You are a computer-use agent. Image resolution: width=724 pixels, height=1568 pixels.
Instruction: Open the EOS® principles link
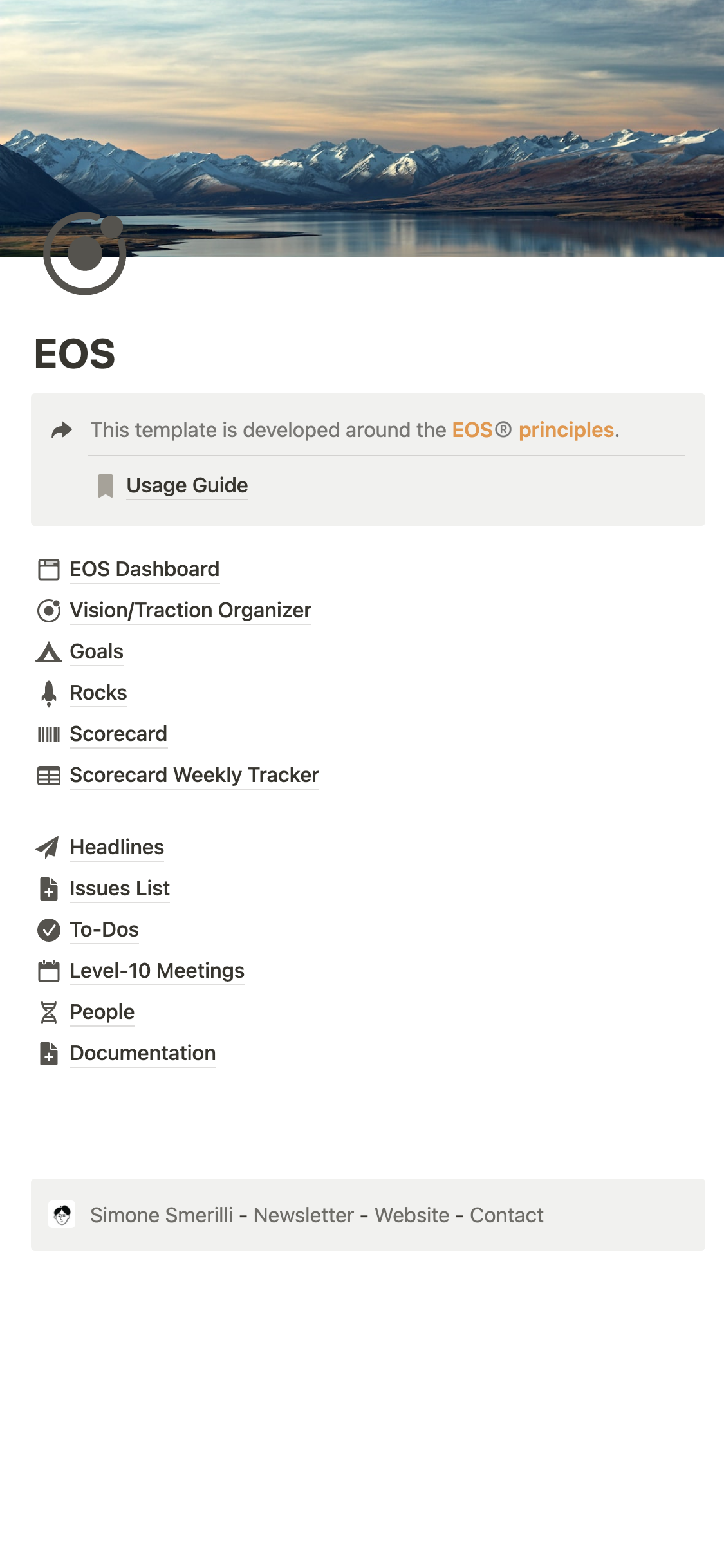(x=533, y=430)
